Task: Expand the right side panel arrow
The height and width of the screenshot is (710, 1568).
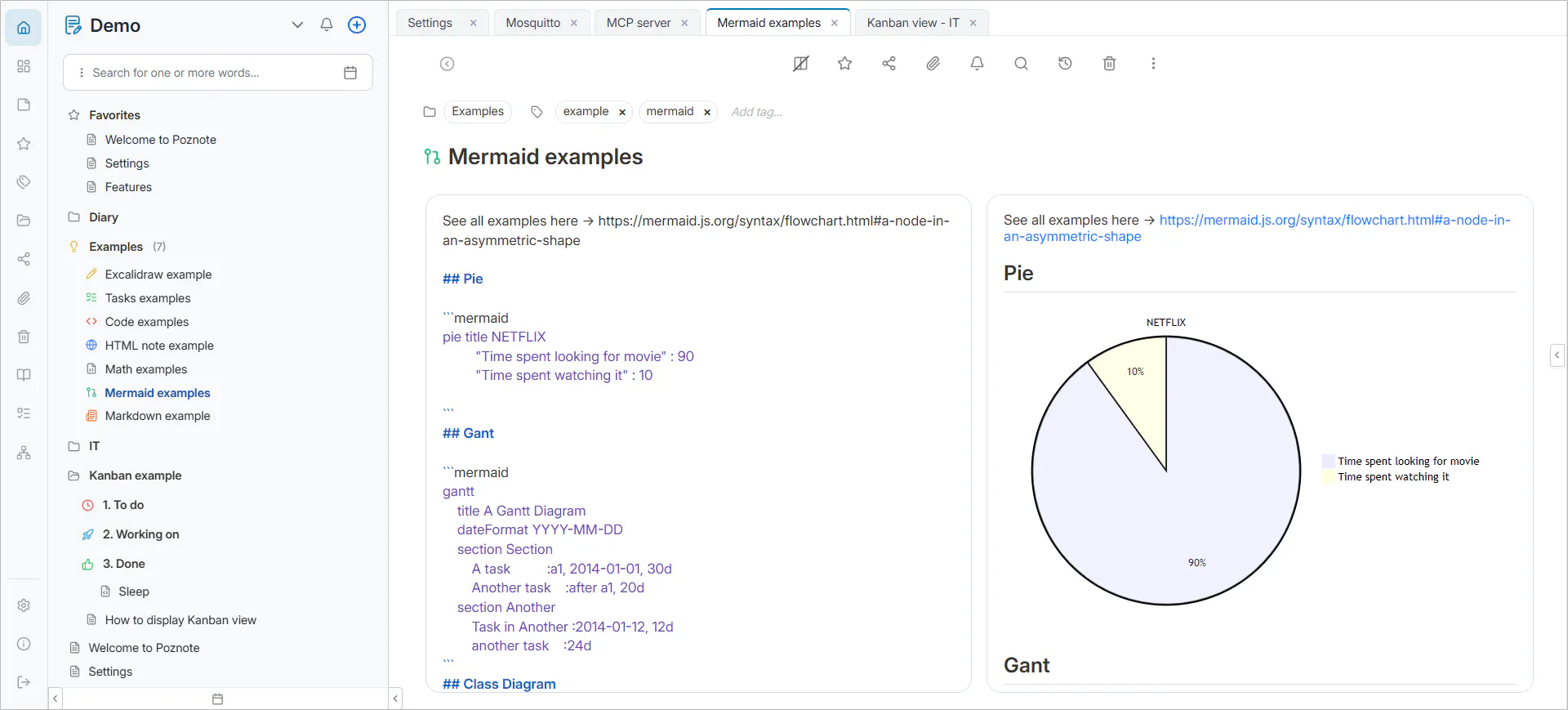Action: click(x=1557, y=355)
